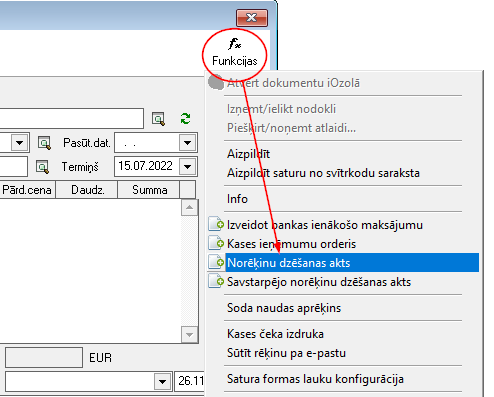Select Savstarpējo norēķinu dzēšanas akts
Screen dimensions: 494x397
(x=343, y=282)
